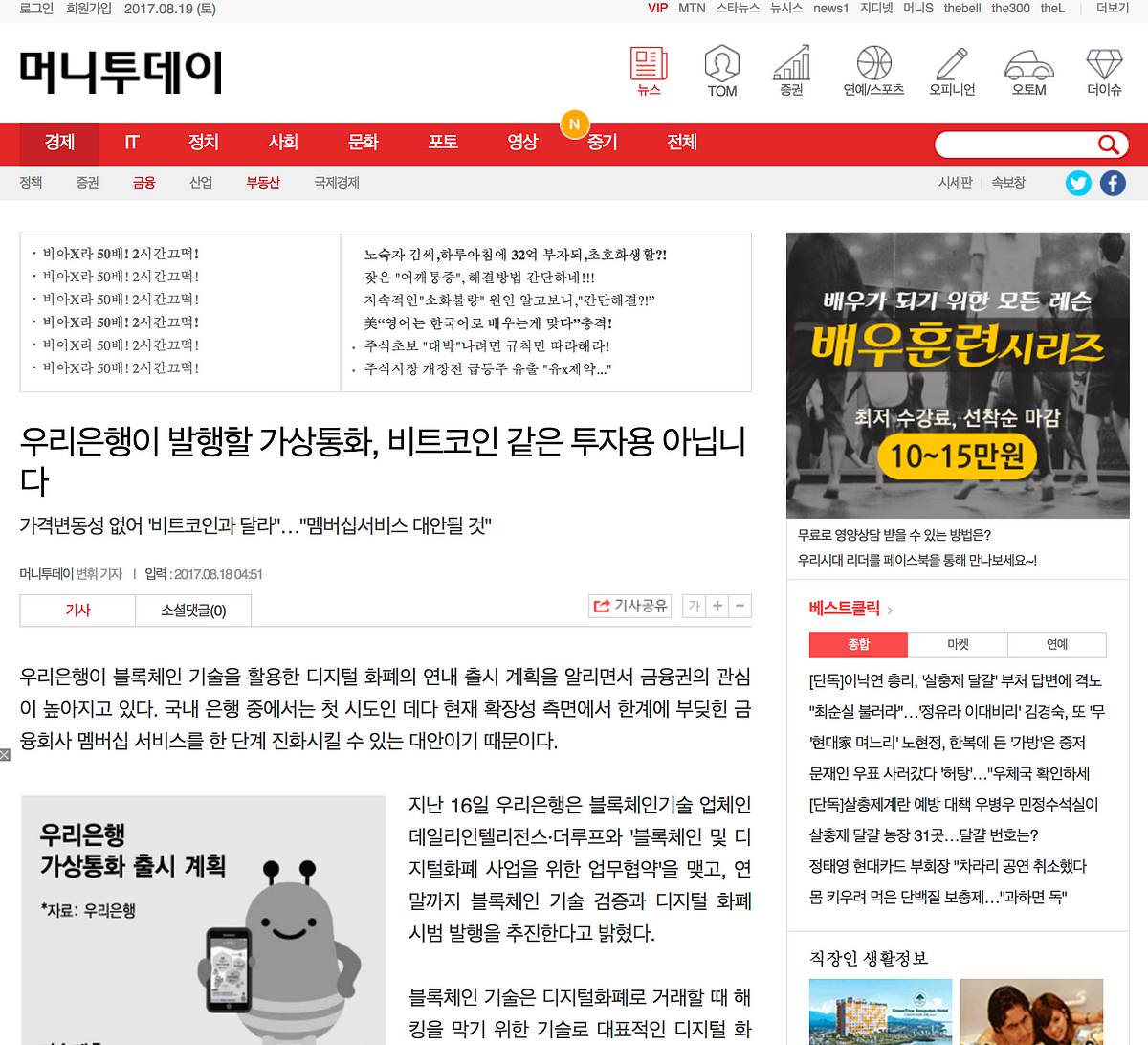The image size is (1148, 1045).
Task: Click the 회원가입 link
Action: point(89,8)
